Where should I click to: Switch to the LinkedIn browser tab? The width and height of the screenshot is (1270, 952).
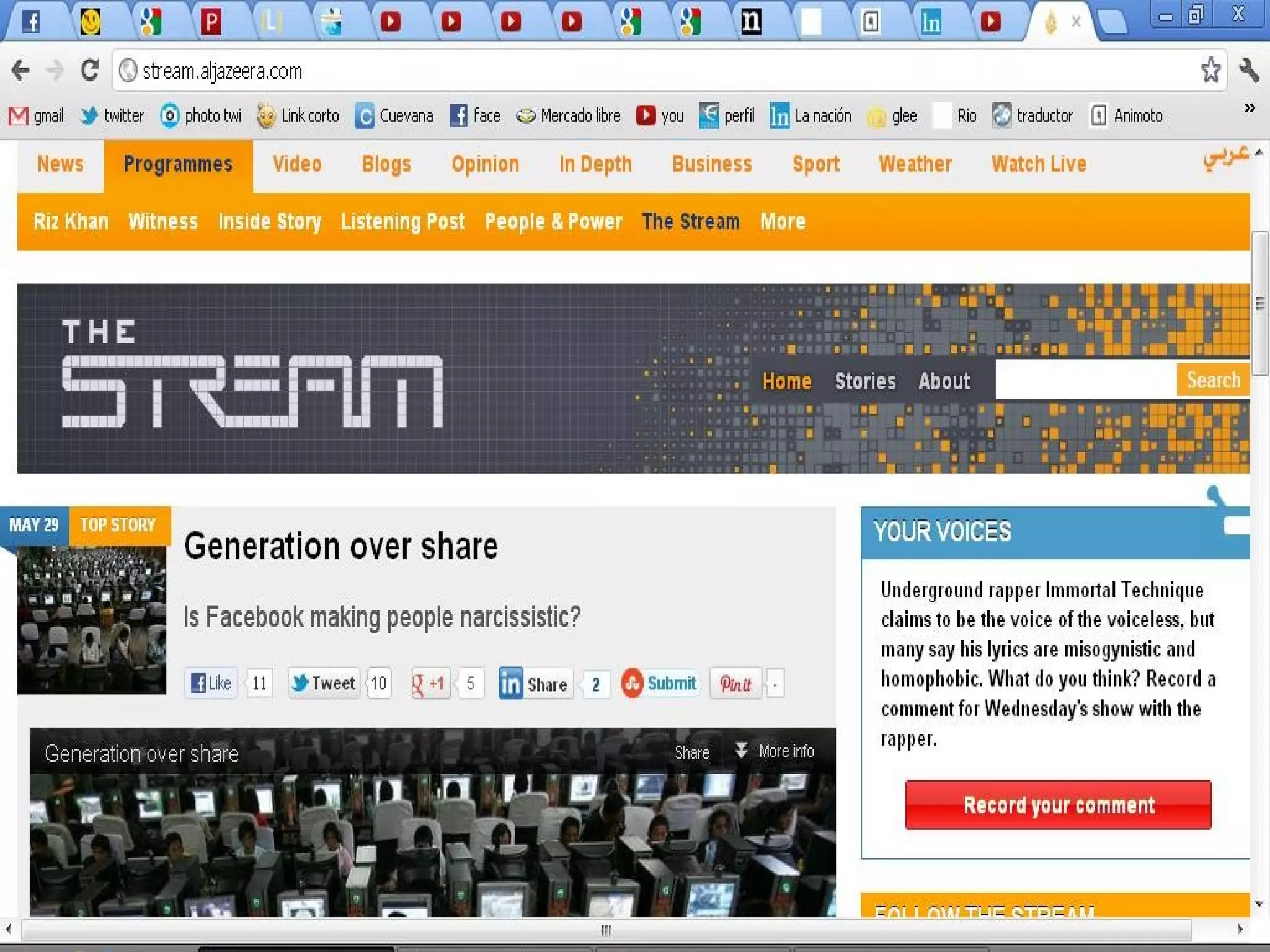pos(930,21)
